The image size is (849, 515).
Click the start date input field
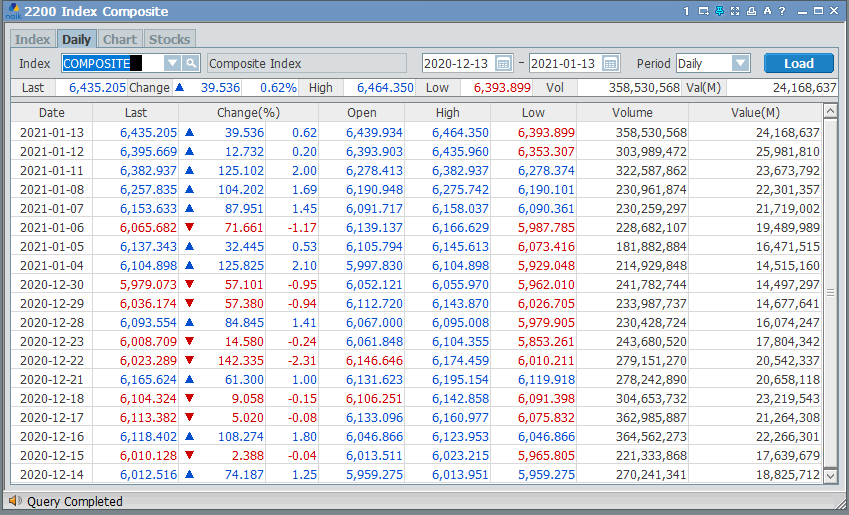457,63
